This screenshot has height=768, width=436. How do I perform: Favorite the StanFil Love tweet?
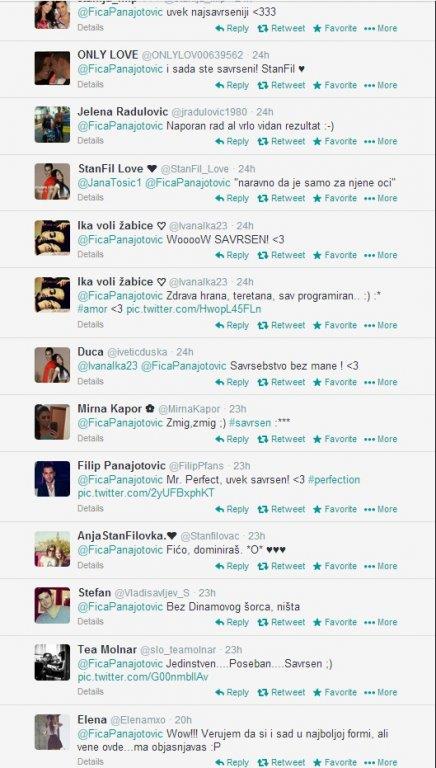click(x=335, y=198)
